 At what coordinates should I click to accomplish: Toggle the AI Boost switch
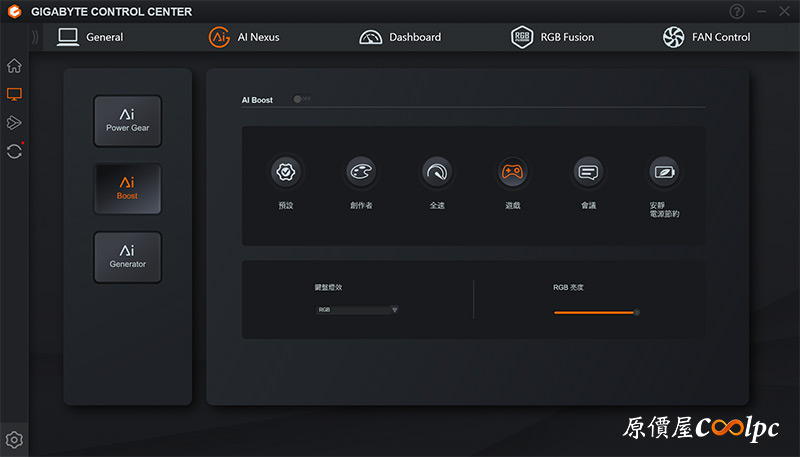[302, 99]
